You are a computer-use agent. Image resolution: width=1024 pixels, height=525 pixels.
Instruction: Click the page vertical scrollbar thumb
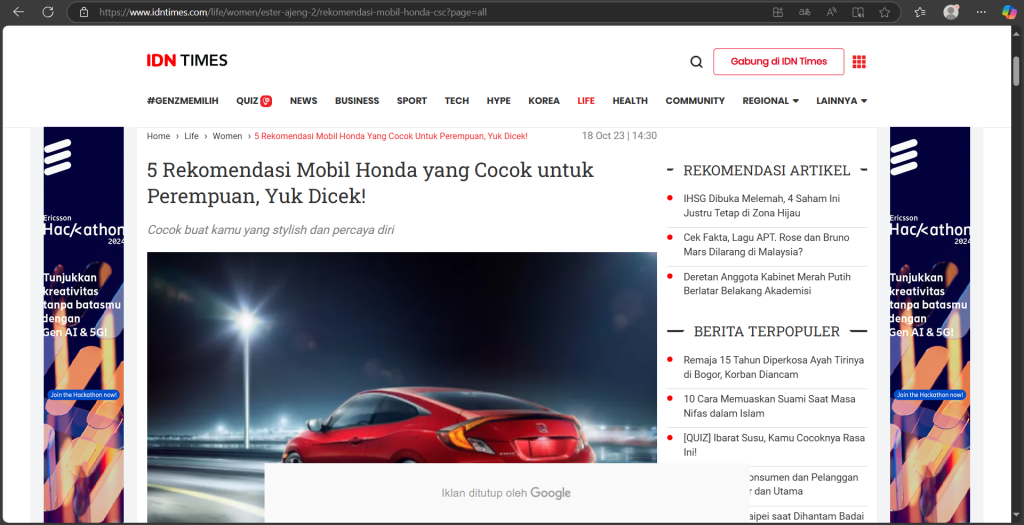(1016, 71)
